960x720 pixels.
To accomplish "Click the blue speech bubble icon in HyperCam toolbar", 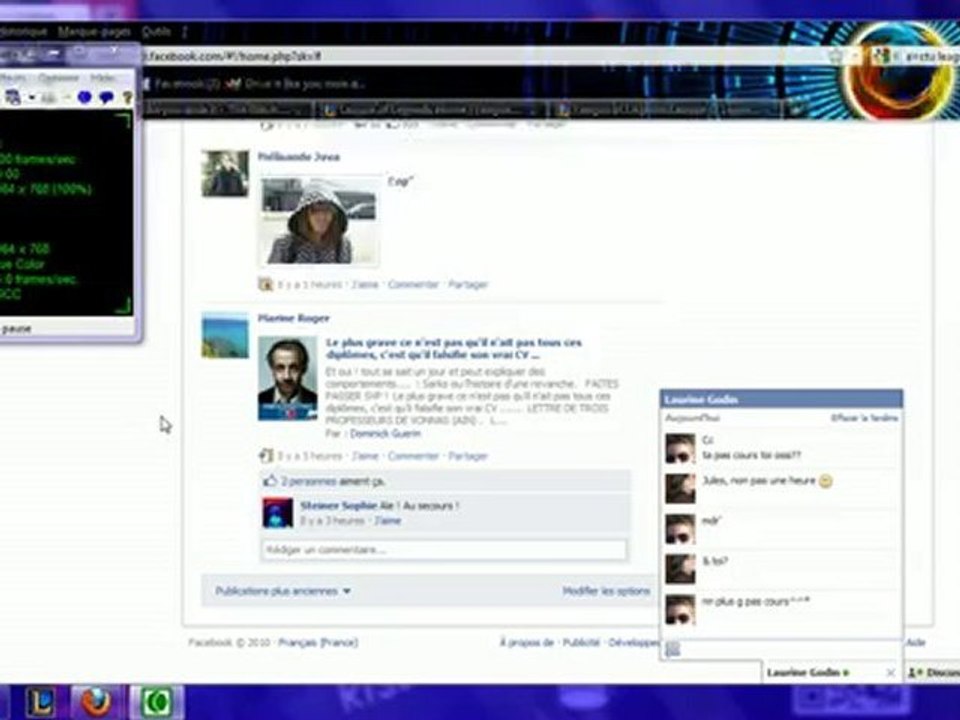I will pyautogui.click(x=107, y=97).
